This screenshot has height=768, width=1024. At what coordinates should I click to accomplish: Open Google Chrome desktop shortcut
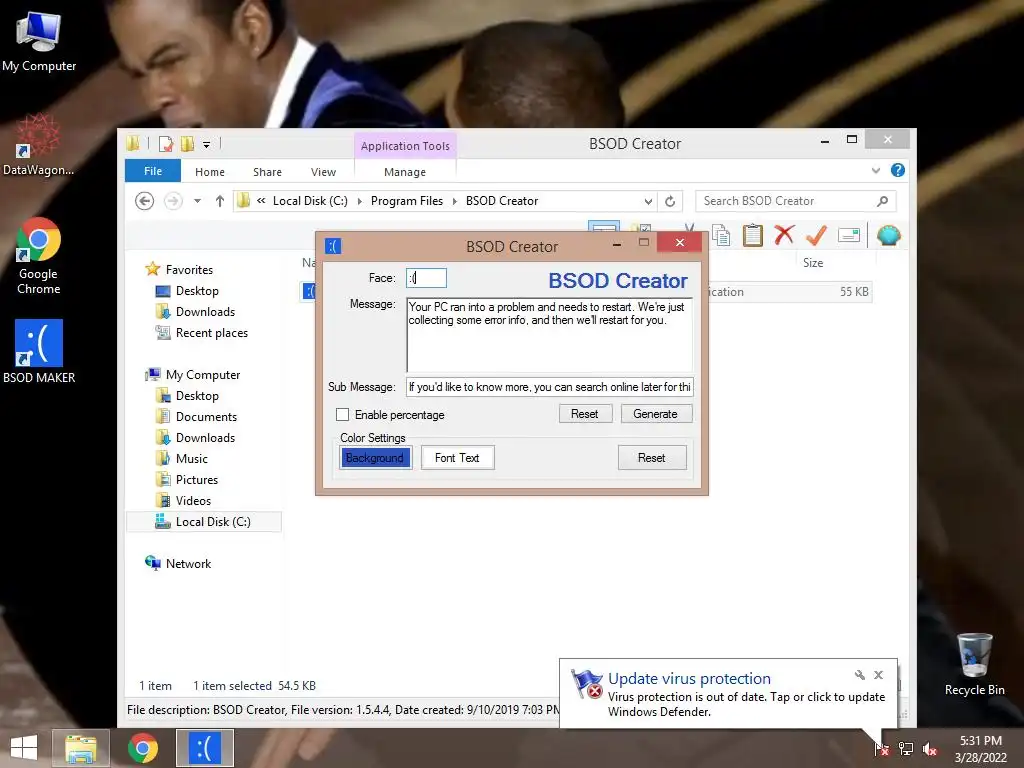point(38,256)
